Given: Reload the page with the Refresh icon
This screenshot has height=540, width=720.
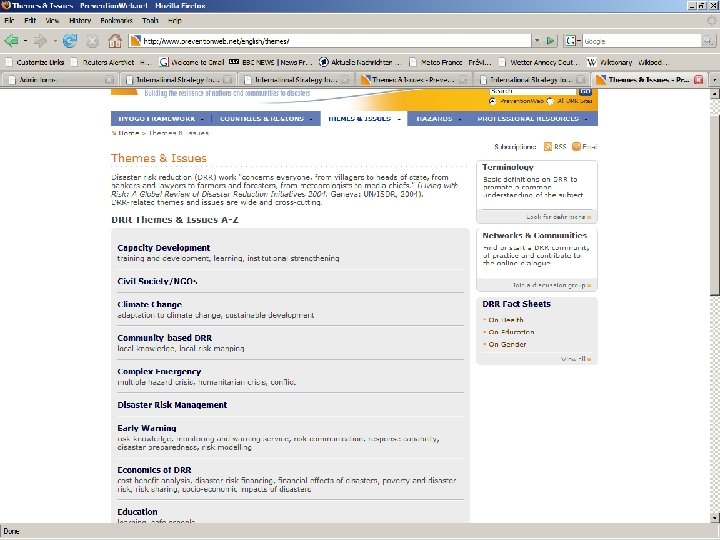Looking at the screenshot, I should coord(70,41).
